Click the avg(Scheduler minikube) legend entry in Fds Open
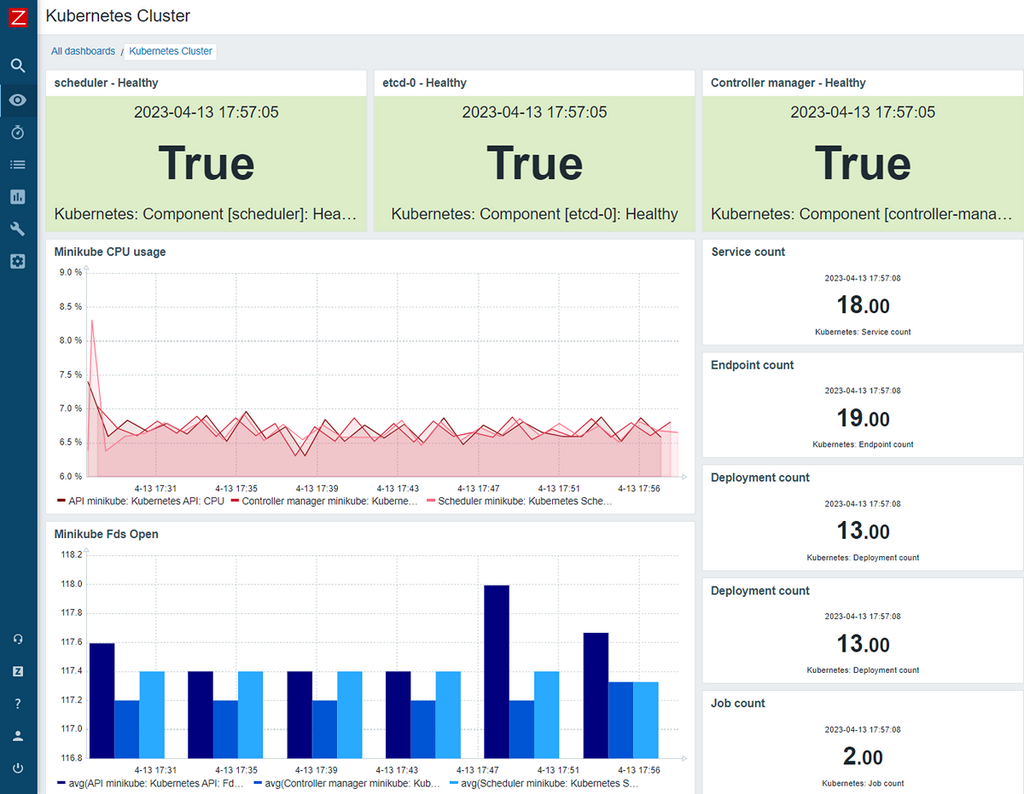 click(x=544, y=784)
